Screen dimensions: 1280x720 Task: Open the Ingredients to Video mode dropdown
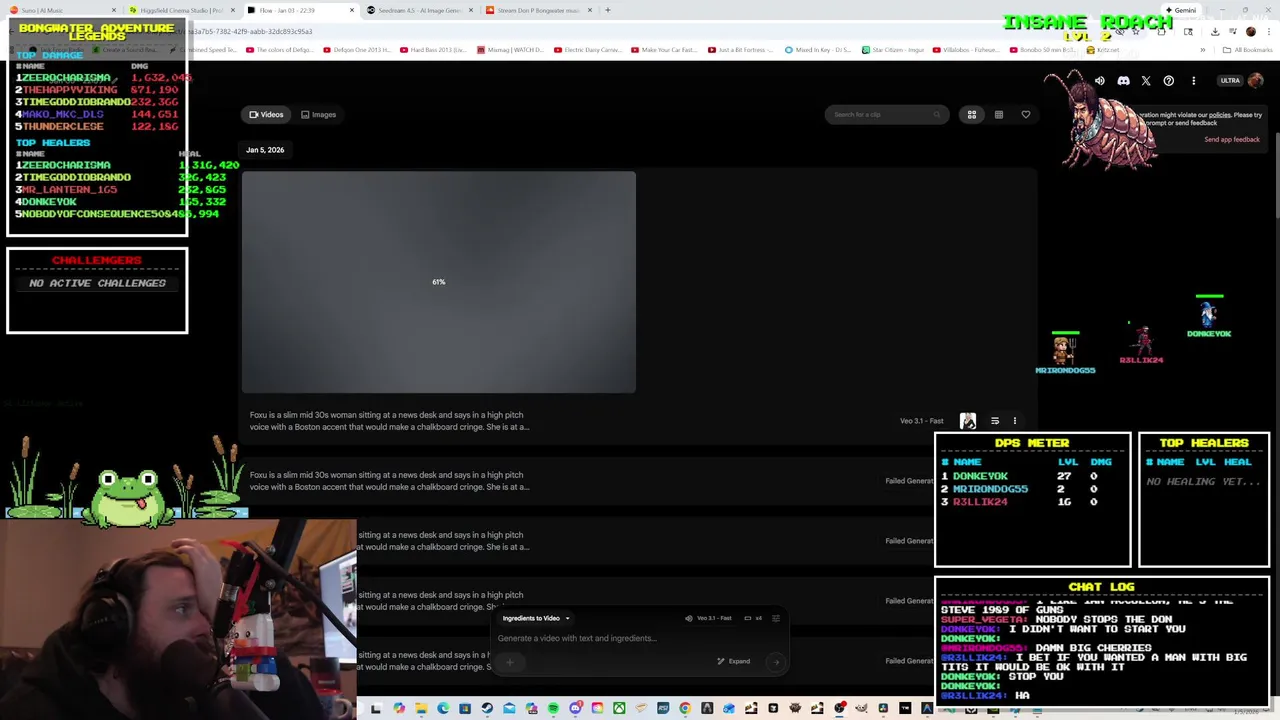(536, 618)
